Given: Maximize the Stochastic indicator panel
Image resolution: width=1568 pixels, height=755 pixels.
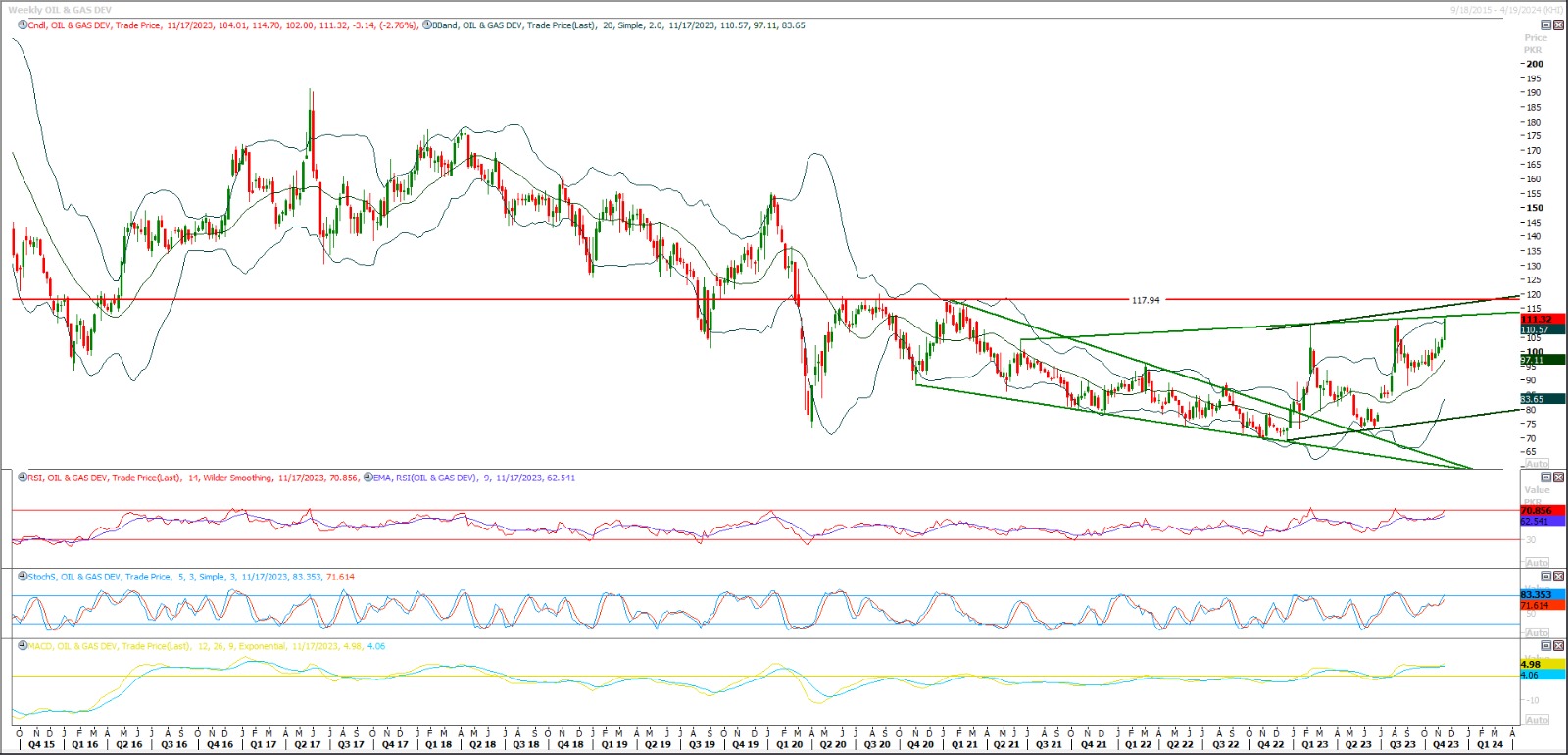Looking at the screenshot, I should coord(1546,577).
